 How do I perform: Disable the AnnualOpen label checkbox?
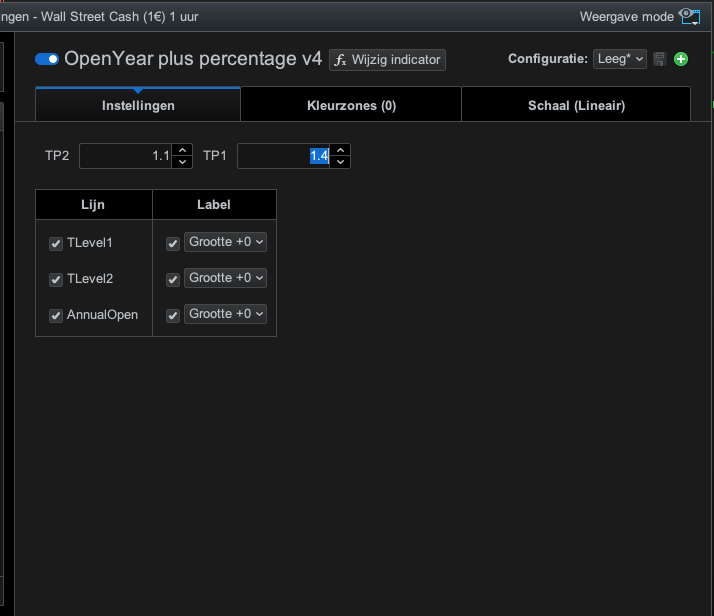(x=173, y=315)
